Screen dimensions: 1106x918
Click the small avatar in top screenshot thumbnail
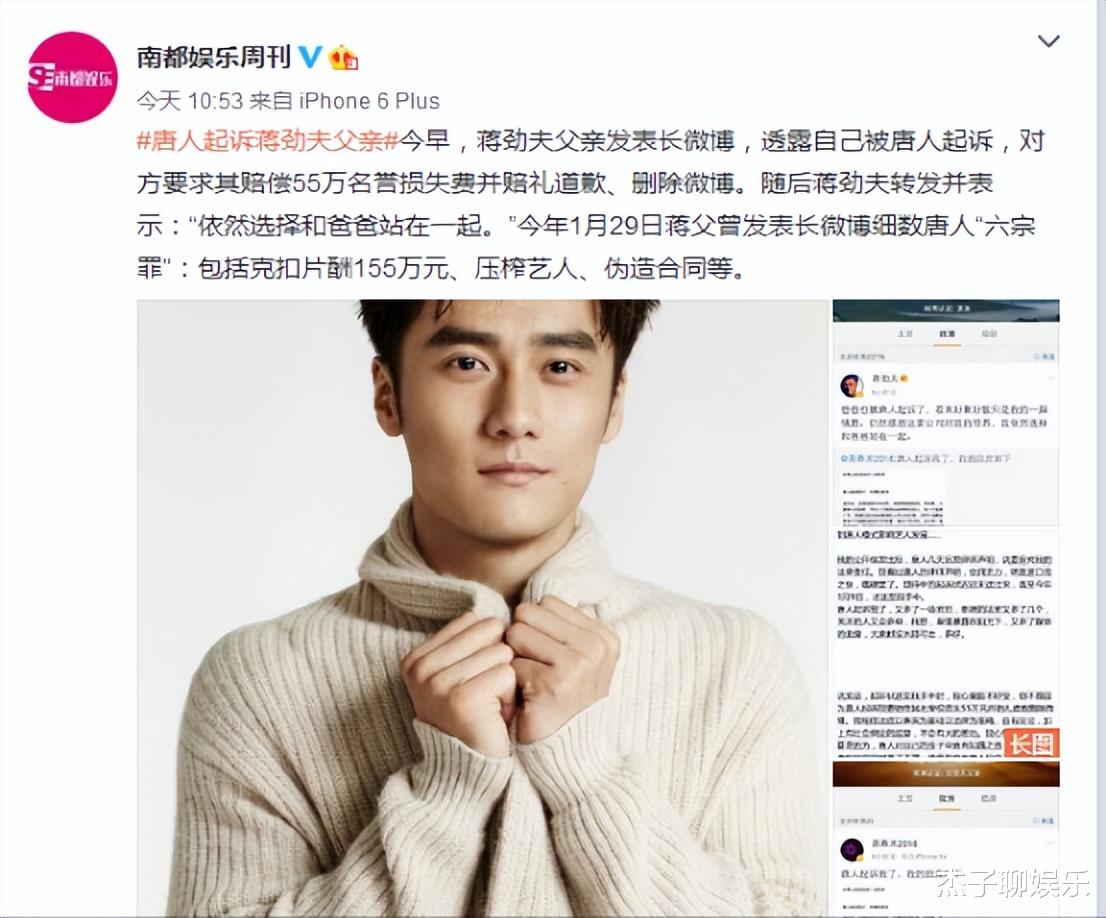(x=853, y=385)
